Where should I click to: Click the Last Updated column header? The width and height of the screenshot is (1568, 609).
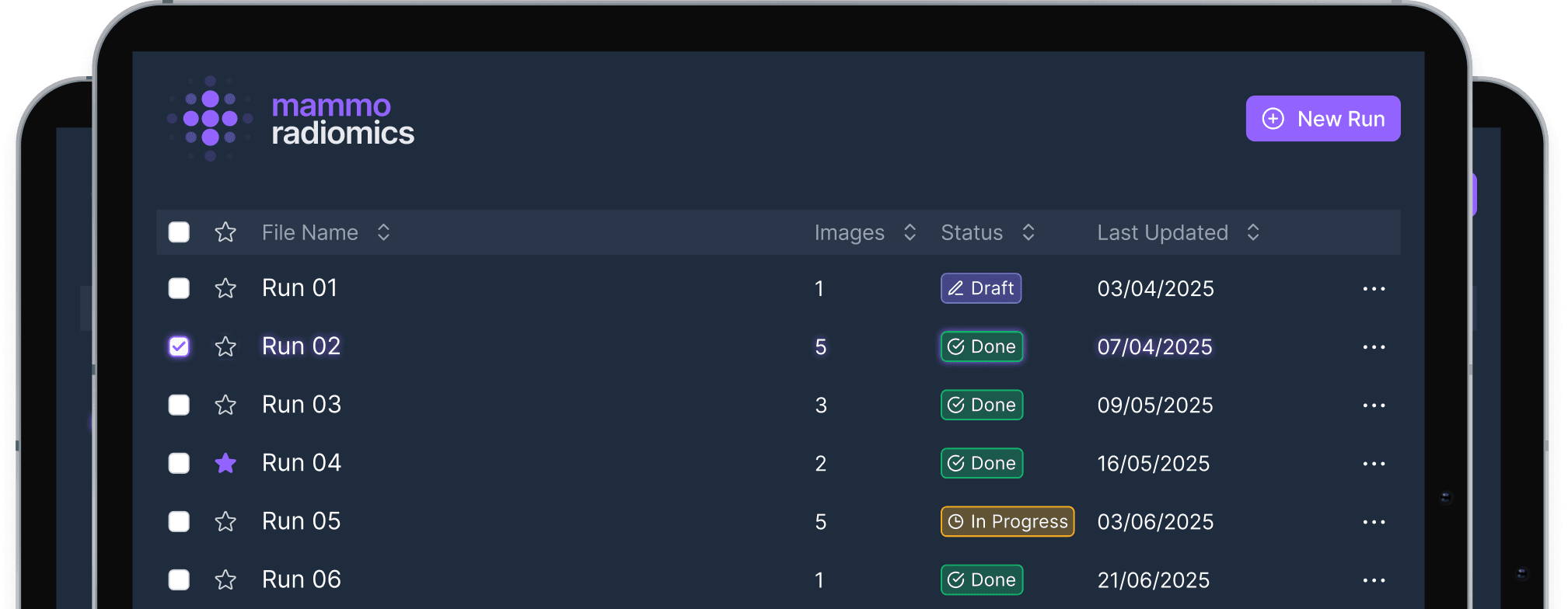pos(1163,232)
